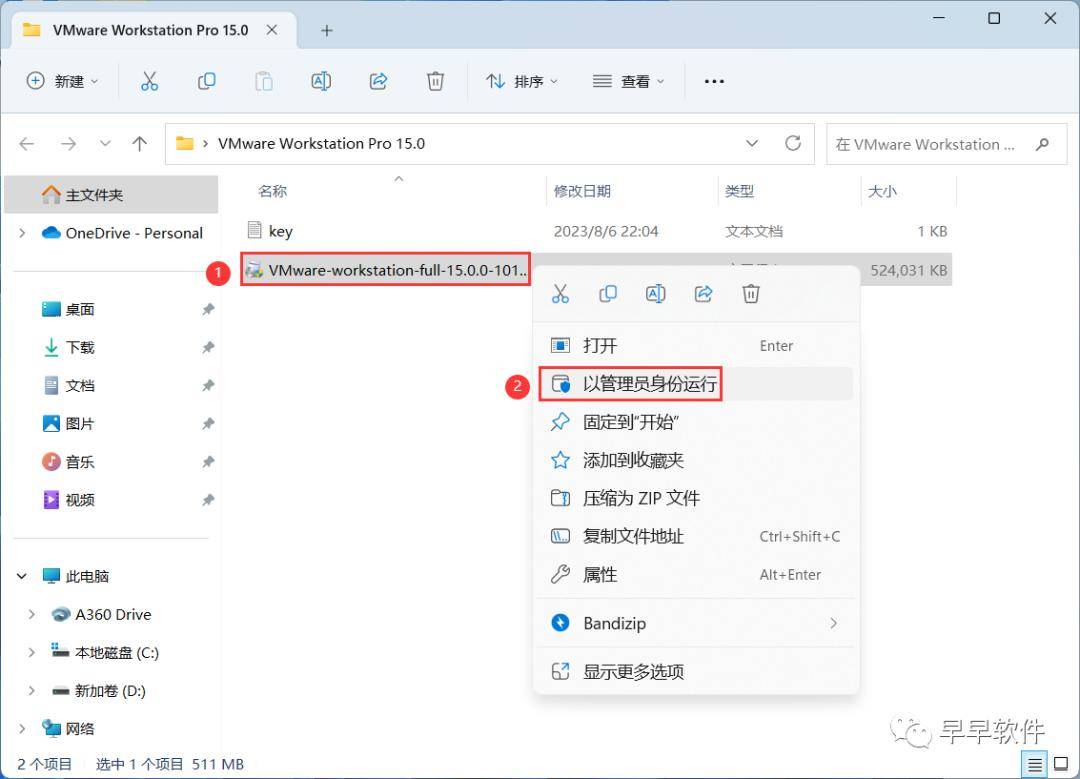1080x779 pixels.
Task: Open 图片 (Pictures) in sidebar
Action: (x=79, y=424)
